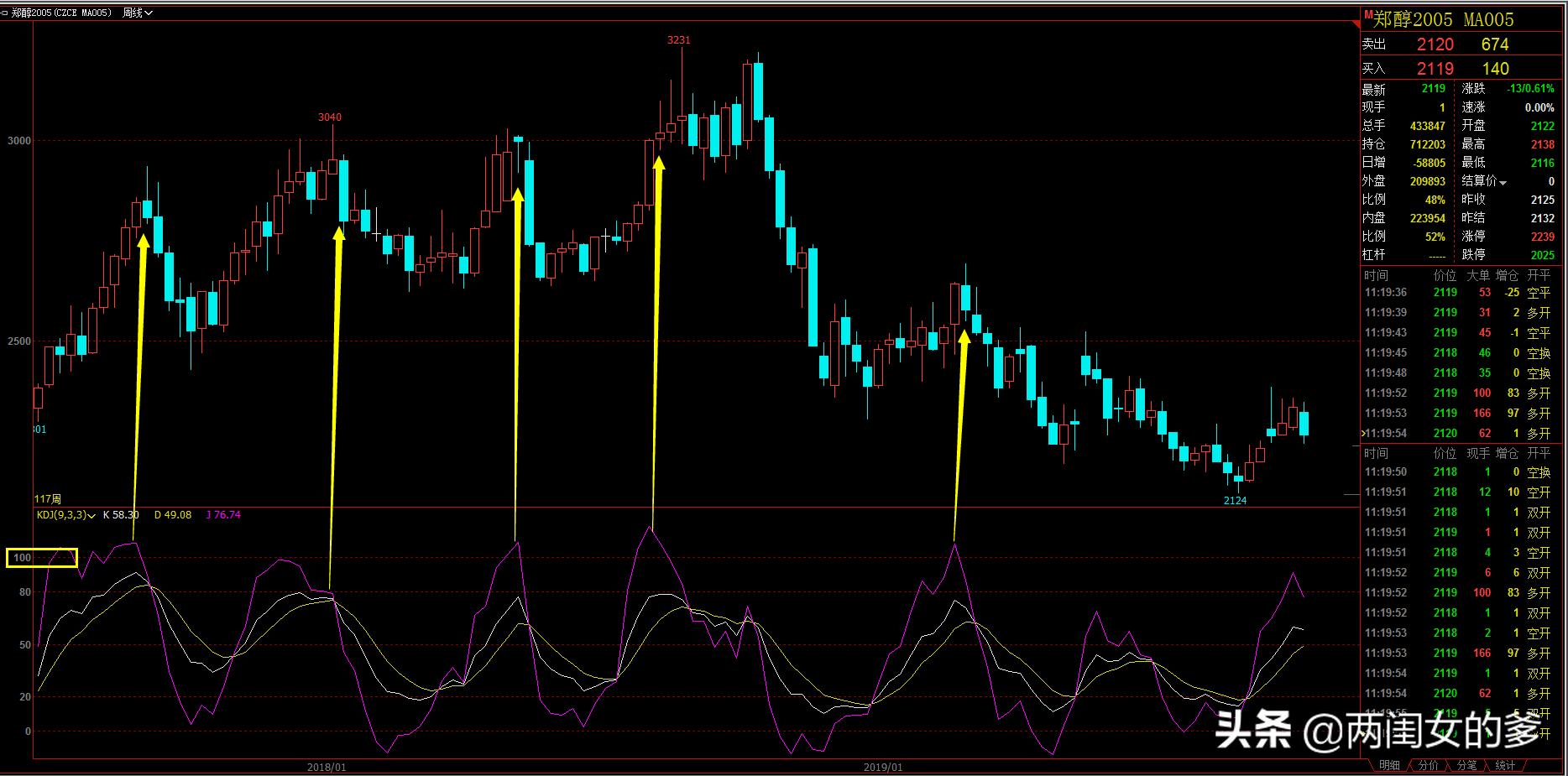This screenshot has width=1568, height=776.
Task: Click the 买入 buy price 2119
Action: (x=1435, y=69)
